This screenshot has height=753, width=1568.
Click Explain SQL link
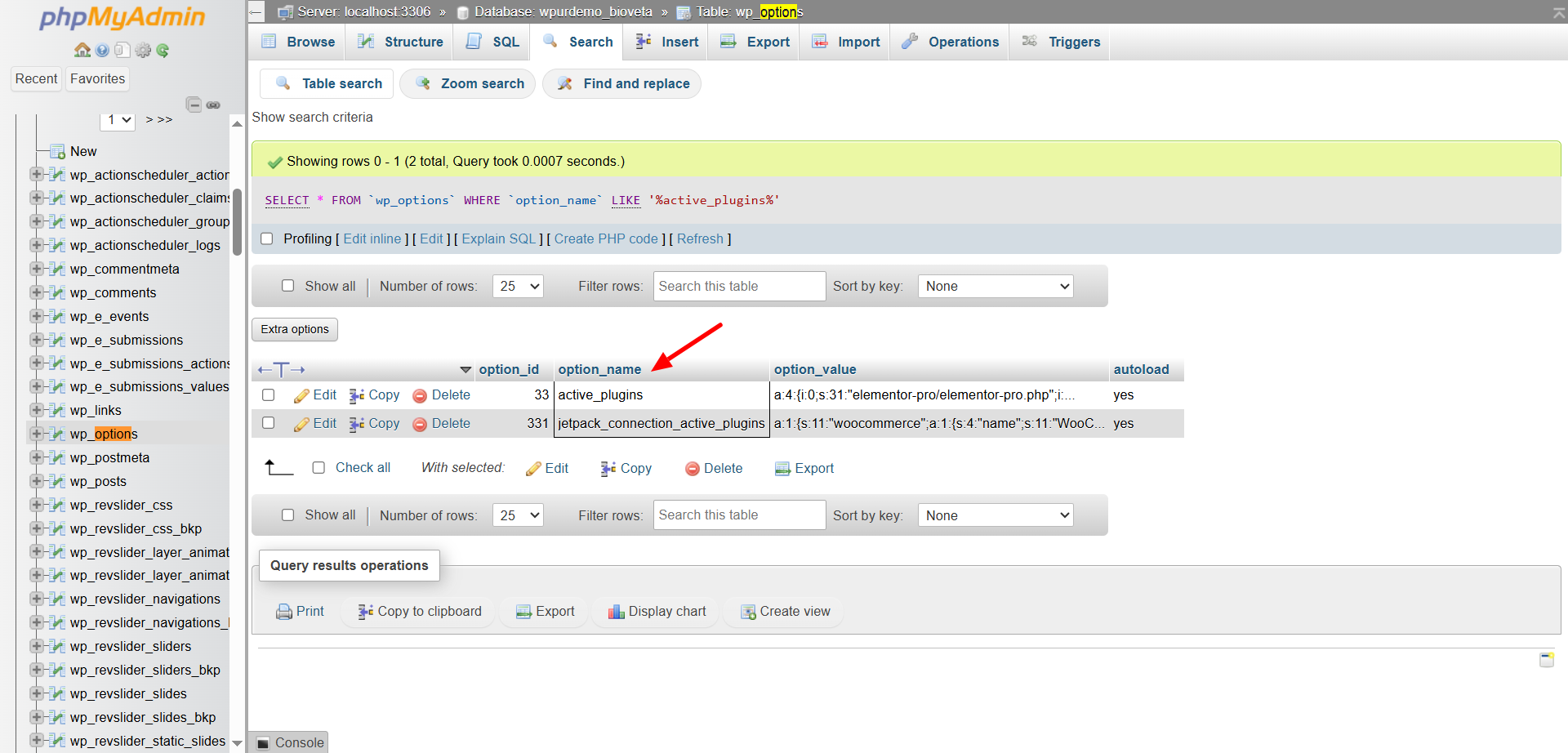[499, 239]
